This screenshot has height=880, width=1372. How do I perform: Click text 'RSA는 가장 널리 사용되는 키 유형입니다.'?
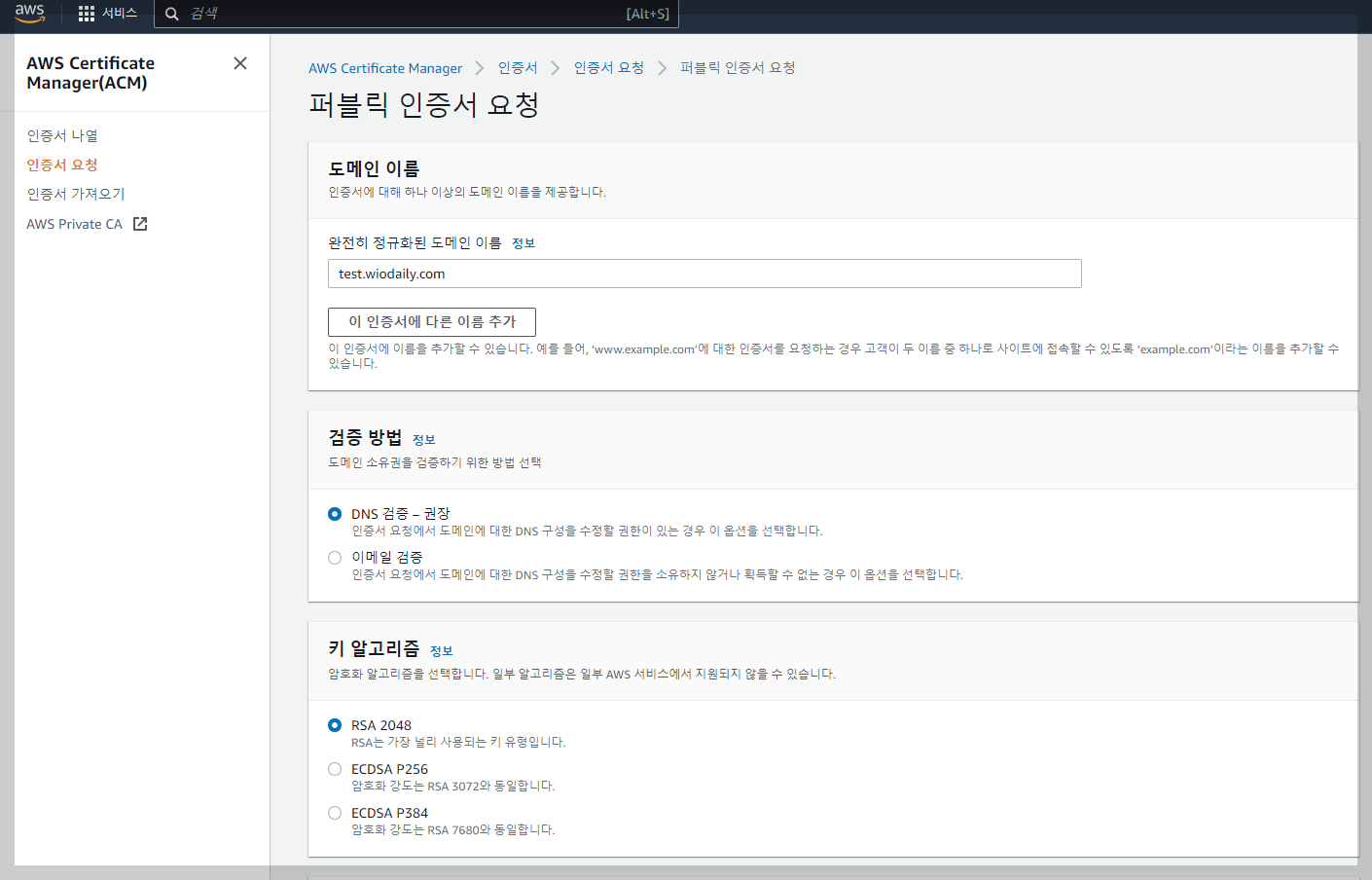coord(458,743)
